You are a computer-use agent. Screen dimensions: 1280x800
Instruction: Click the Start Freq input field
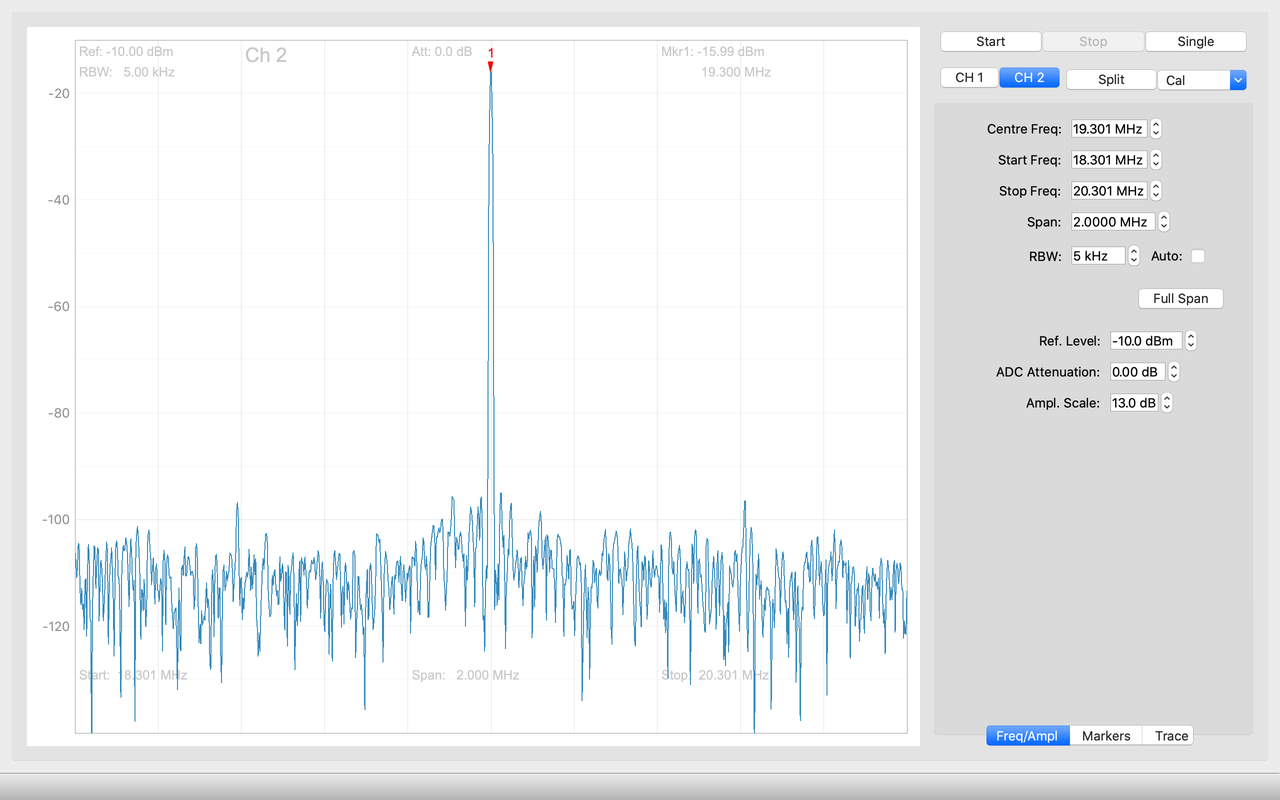[1108, 160]
